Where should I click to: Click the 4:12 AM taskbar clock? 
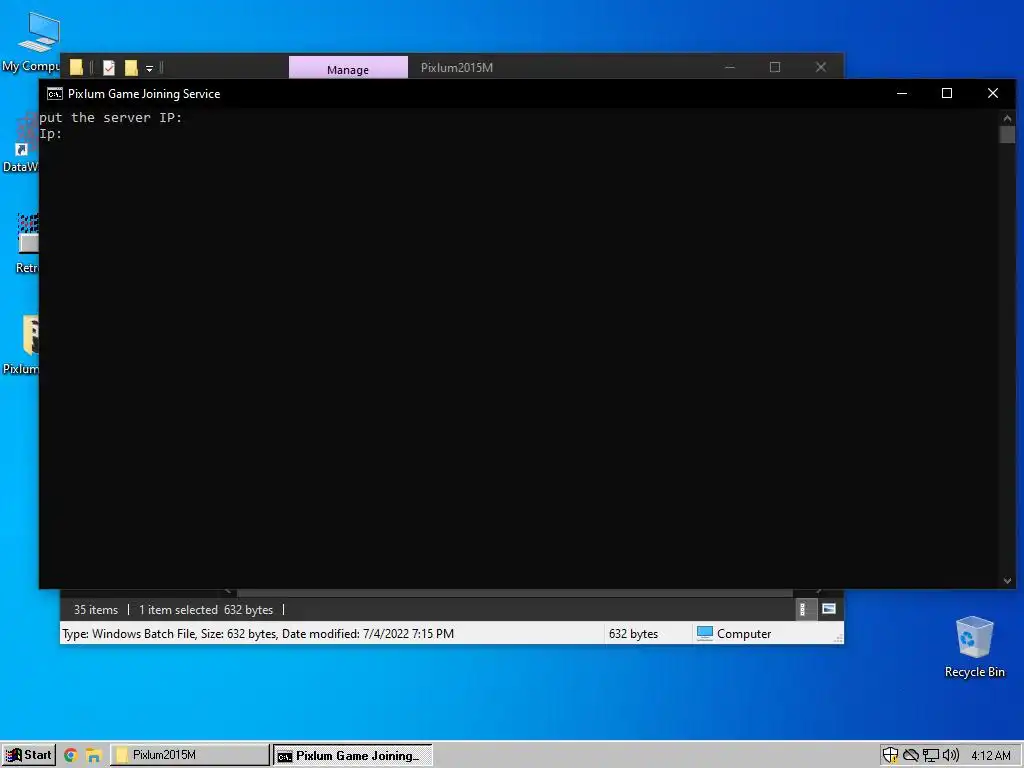pyautogui.click(x=991, y=756)
